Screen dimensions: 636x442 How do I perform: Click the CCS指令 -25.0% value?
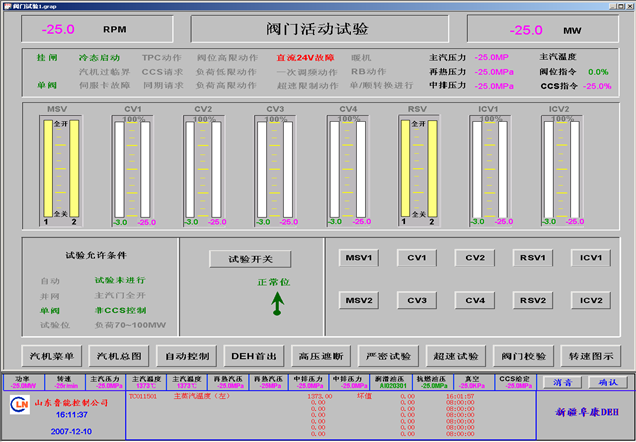(597, 86)
